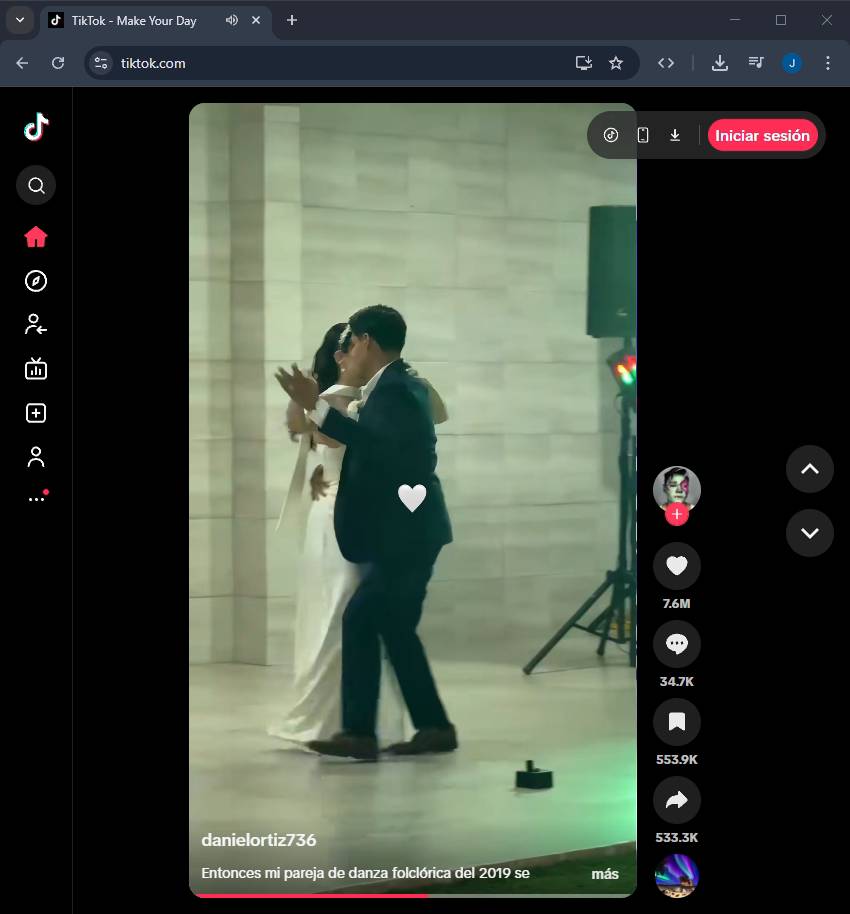Open Profile icon in sidebar
The height and width of the screenshot is (914, 850).
click(36, 457)
